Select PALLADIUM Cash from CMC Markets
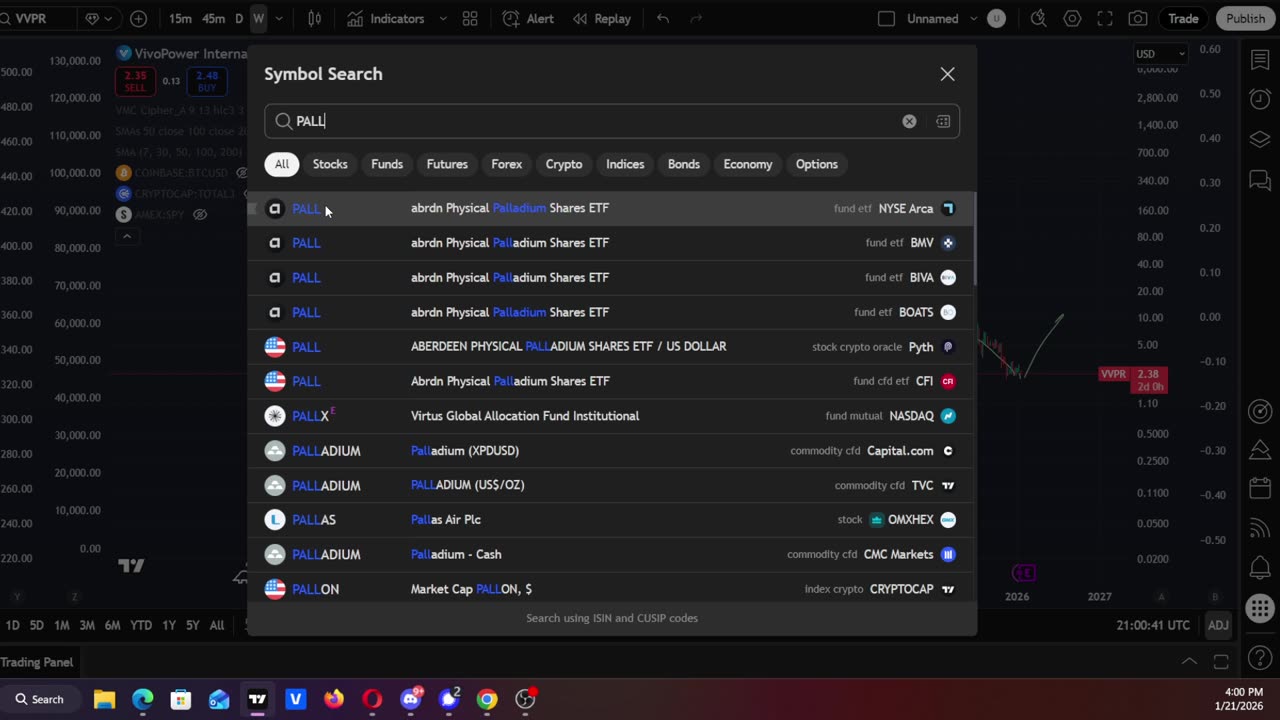The image size is (1280, 720). [x=611, y=554]
